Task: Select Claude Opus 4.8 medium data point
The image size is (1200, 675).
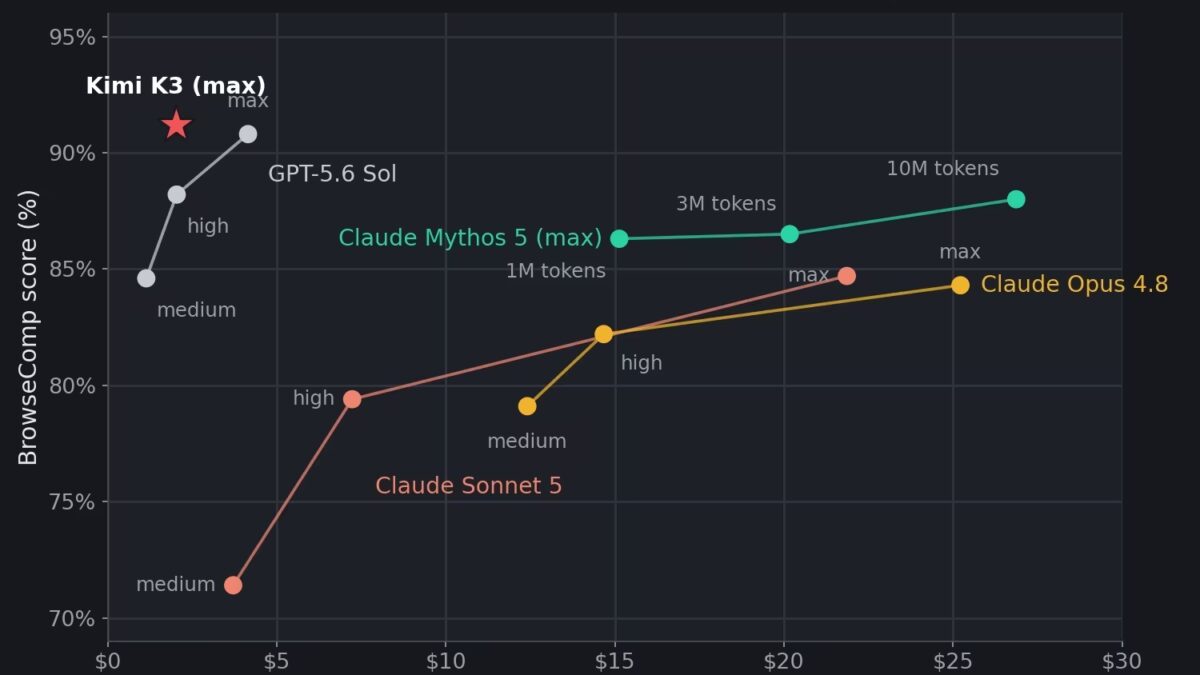Action: point(527,406)
